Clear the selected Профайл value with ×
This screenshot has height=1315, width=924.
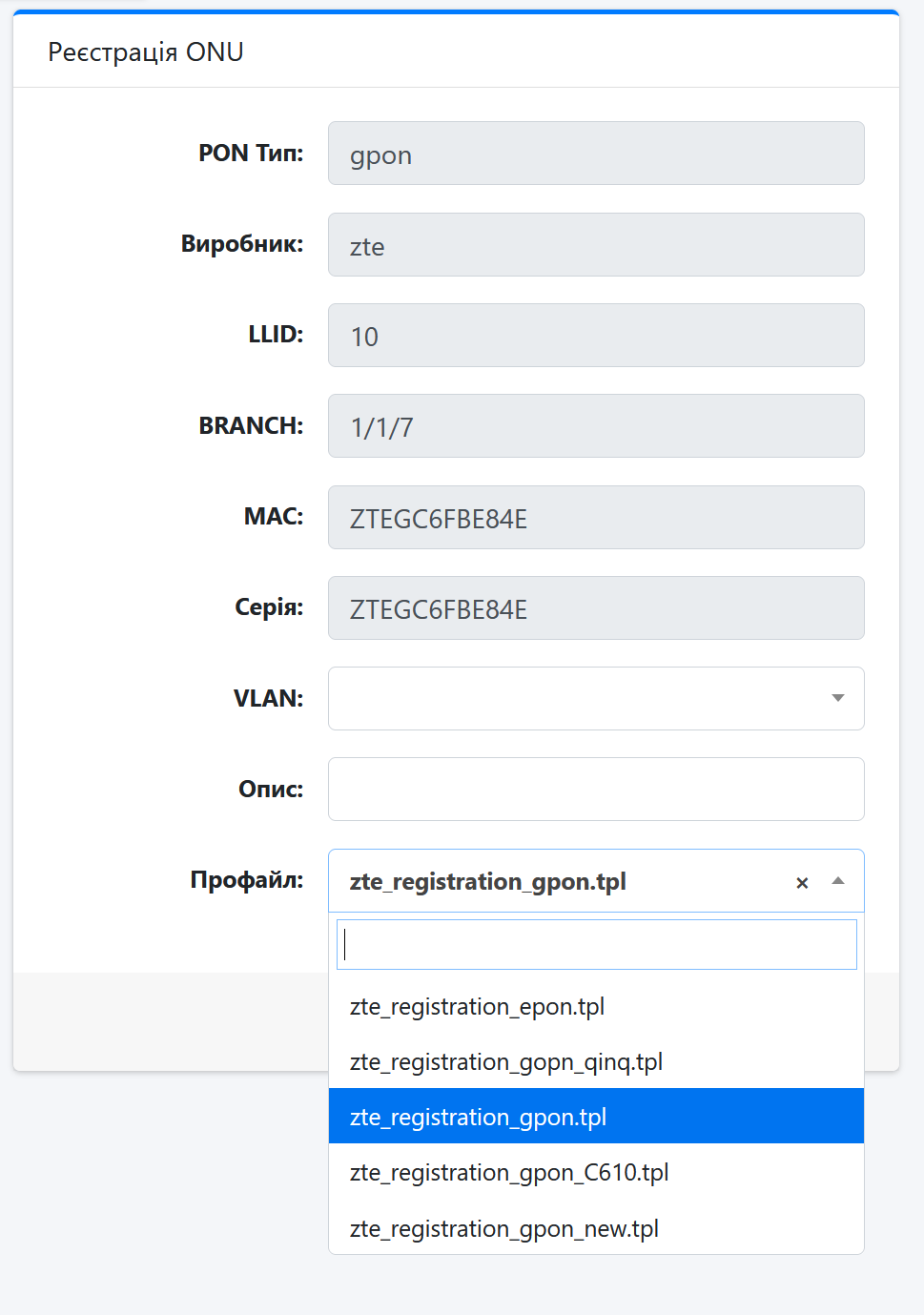click(x=802, y=883)
